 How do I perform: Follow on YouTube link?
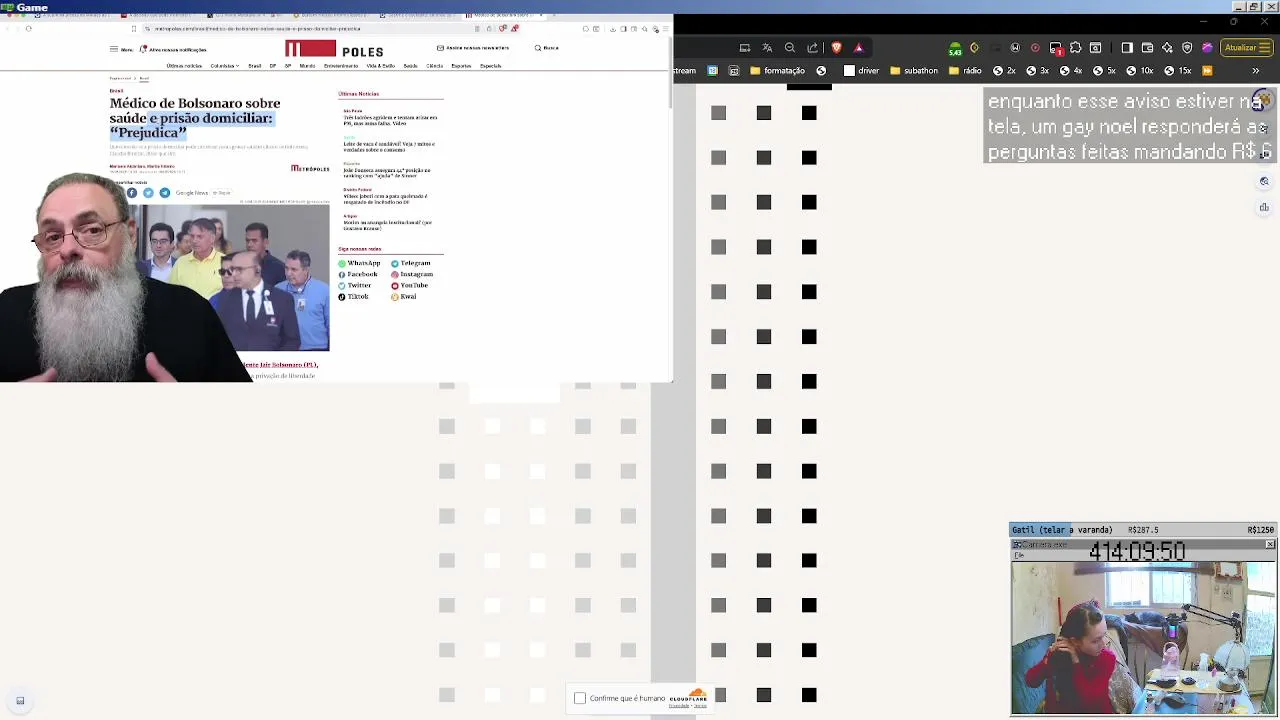[x=409, y=285]
